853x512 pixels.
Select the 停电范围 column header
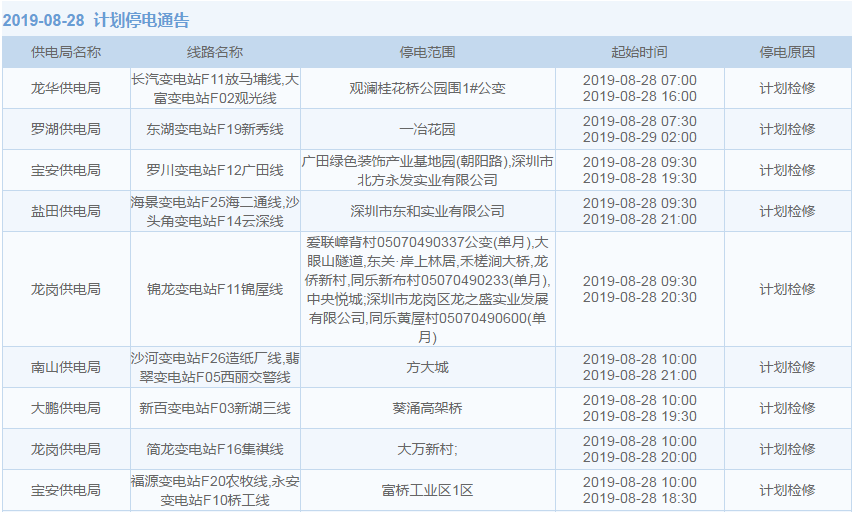pyautogui.click(x=427, y=52)
